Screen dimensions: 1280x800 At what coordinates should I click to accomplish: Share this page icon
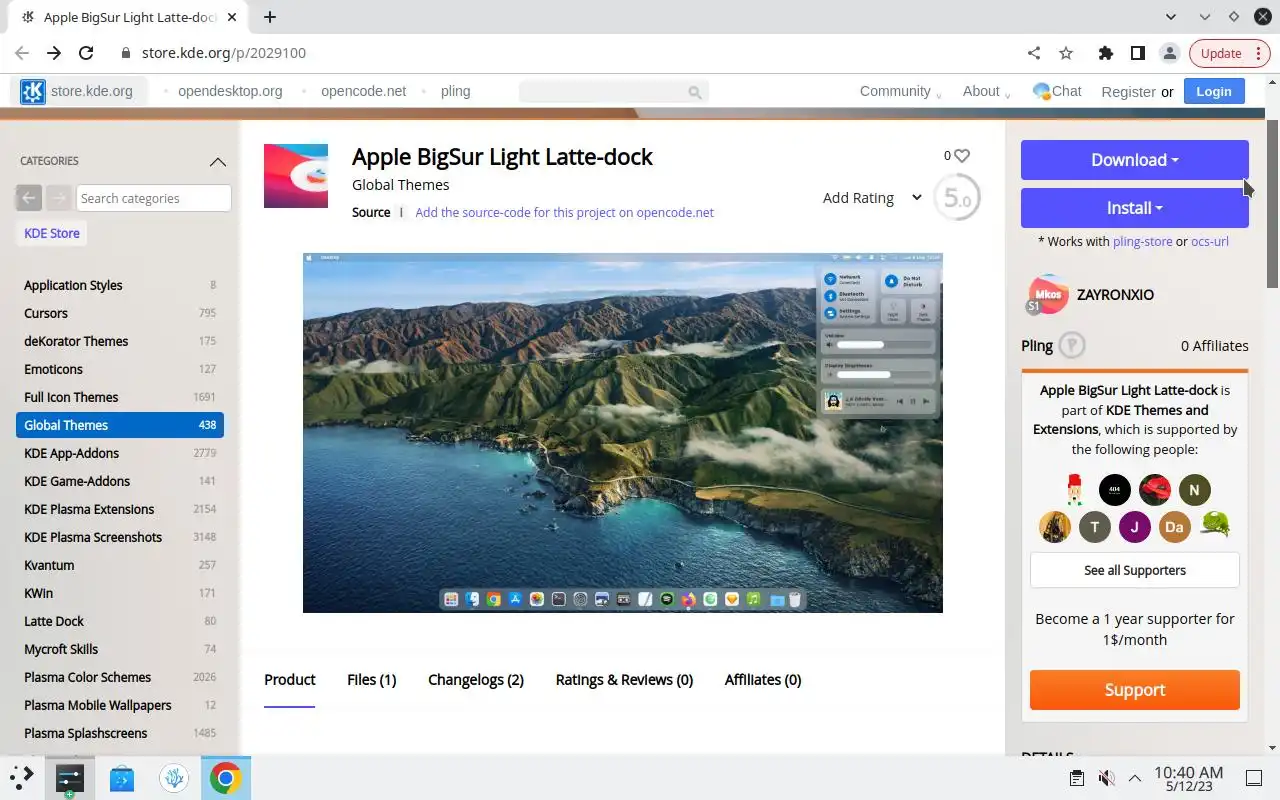1034,53
